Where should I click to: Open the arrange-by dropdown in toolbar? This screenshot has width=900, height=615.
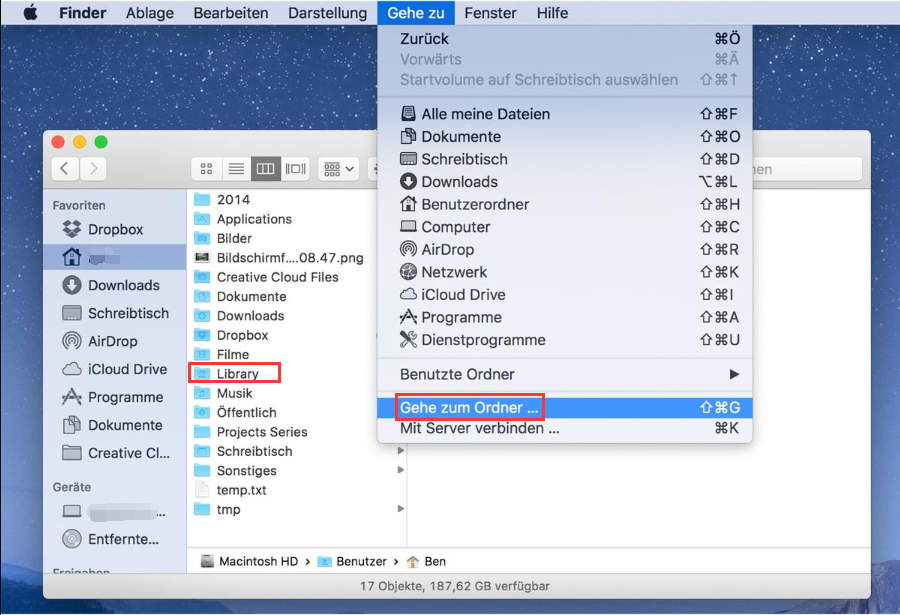[339, 169]
